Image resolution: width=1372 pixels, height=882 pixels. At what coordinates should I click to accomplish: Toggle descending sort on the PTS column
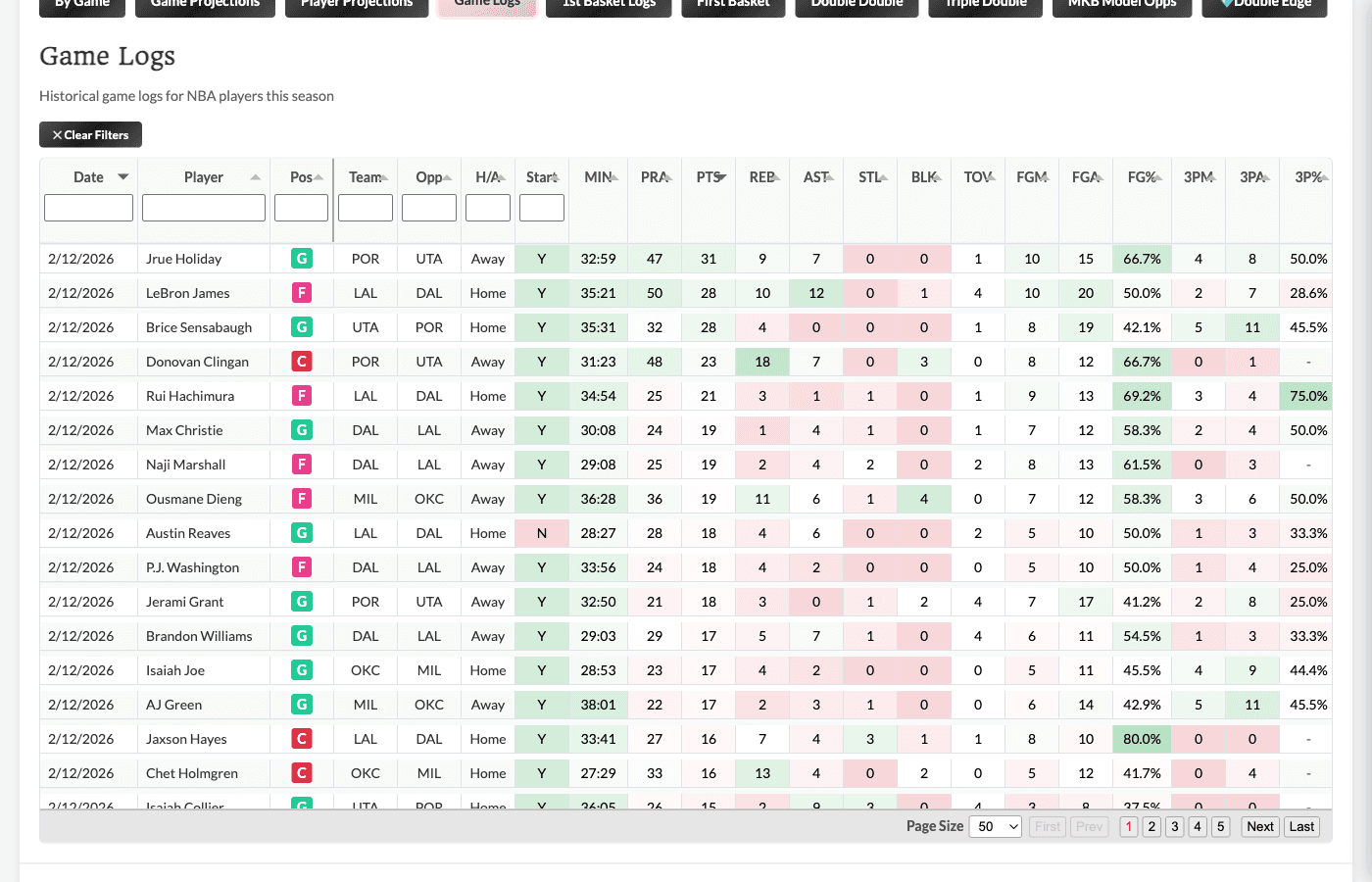click(722, 176)
